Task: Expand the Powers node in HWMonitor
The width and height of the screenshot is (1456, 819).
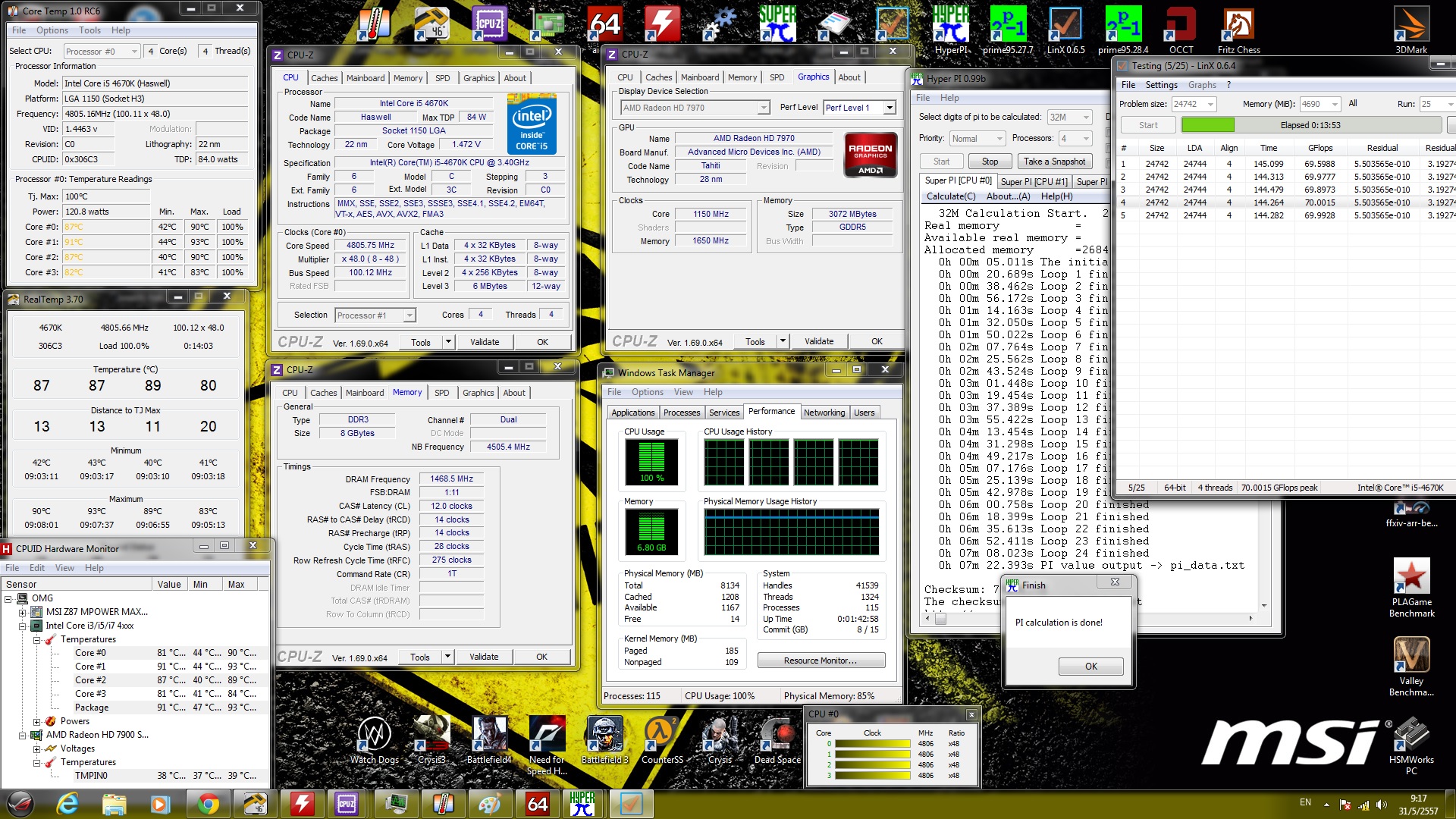Action: pos(36,722)
